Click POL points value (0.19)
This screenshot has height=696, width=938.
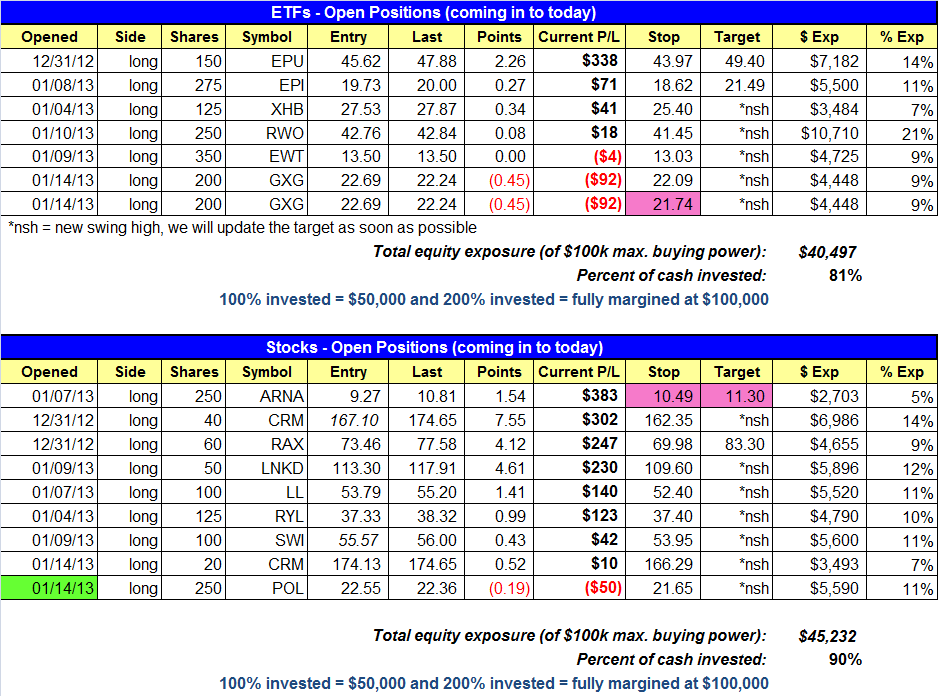[x=509, y=588]
